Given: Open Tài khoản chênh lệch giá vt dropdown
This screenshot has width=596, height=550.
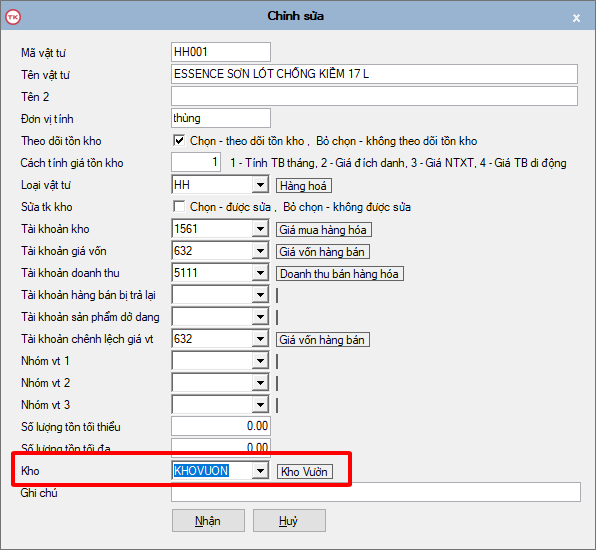Looking at the screenshot, I should (x=260, y=339).
